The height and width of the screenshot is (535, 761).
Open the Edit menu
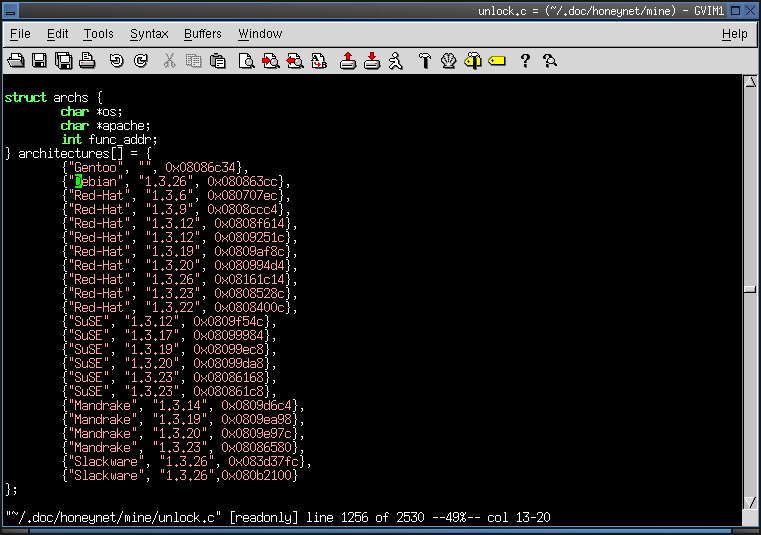pyautogui.click(x=57, y=33)
